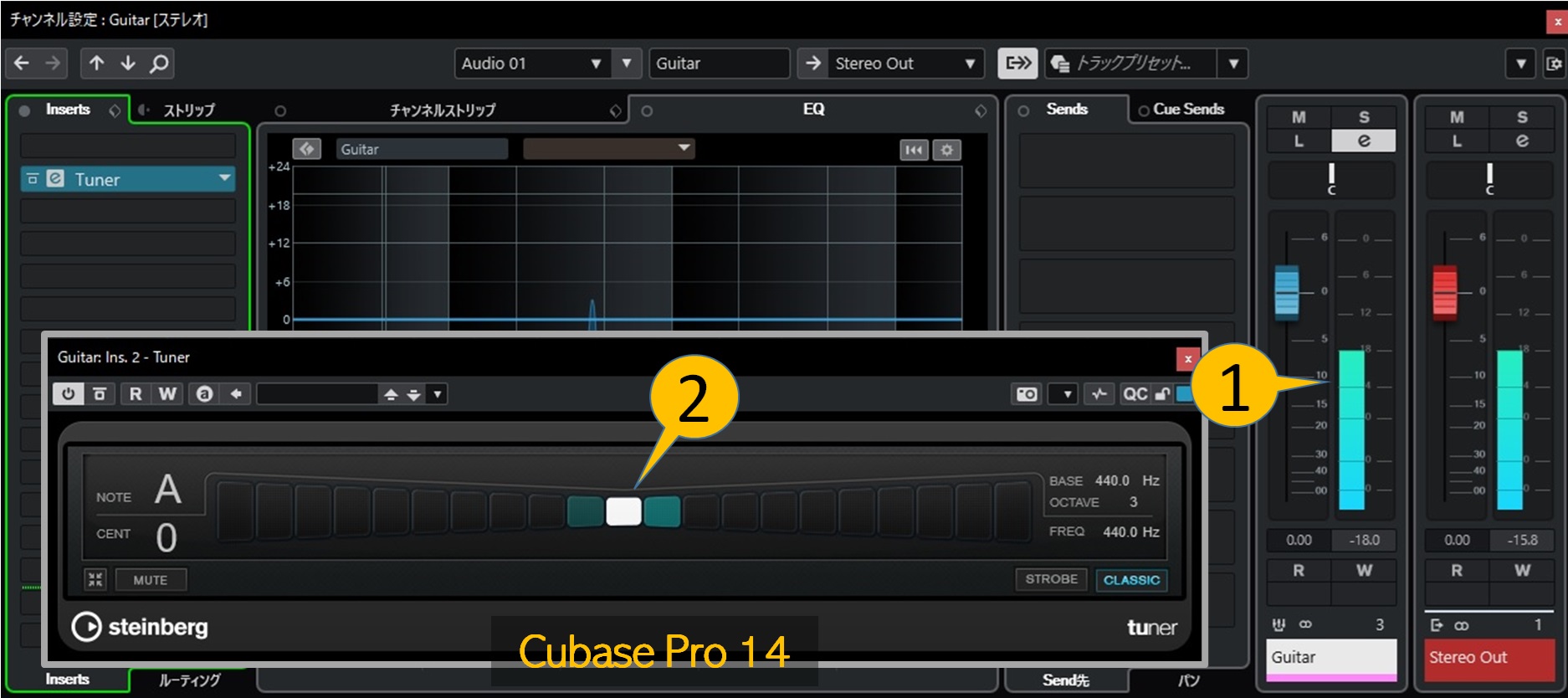Image resolution: width=1568 pixels, height=698 pixels.
Task: Switch to the Sends tab
Action: click(1067, 109)
